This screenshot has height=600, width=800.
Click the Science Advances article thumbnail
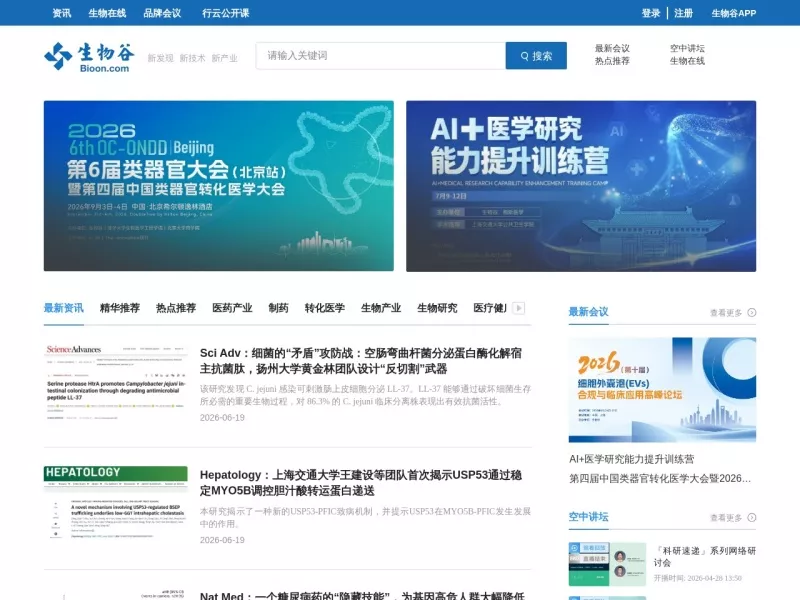click(116, 382)
